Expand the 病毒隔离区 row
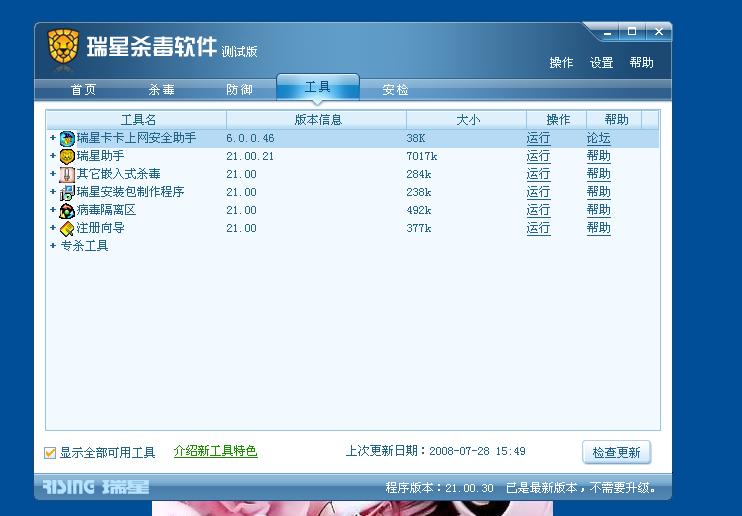This screenshot has width=742, height=516. coord(53,210)
